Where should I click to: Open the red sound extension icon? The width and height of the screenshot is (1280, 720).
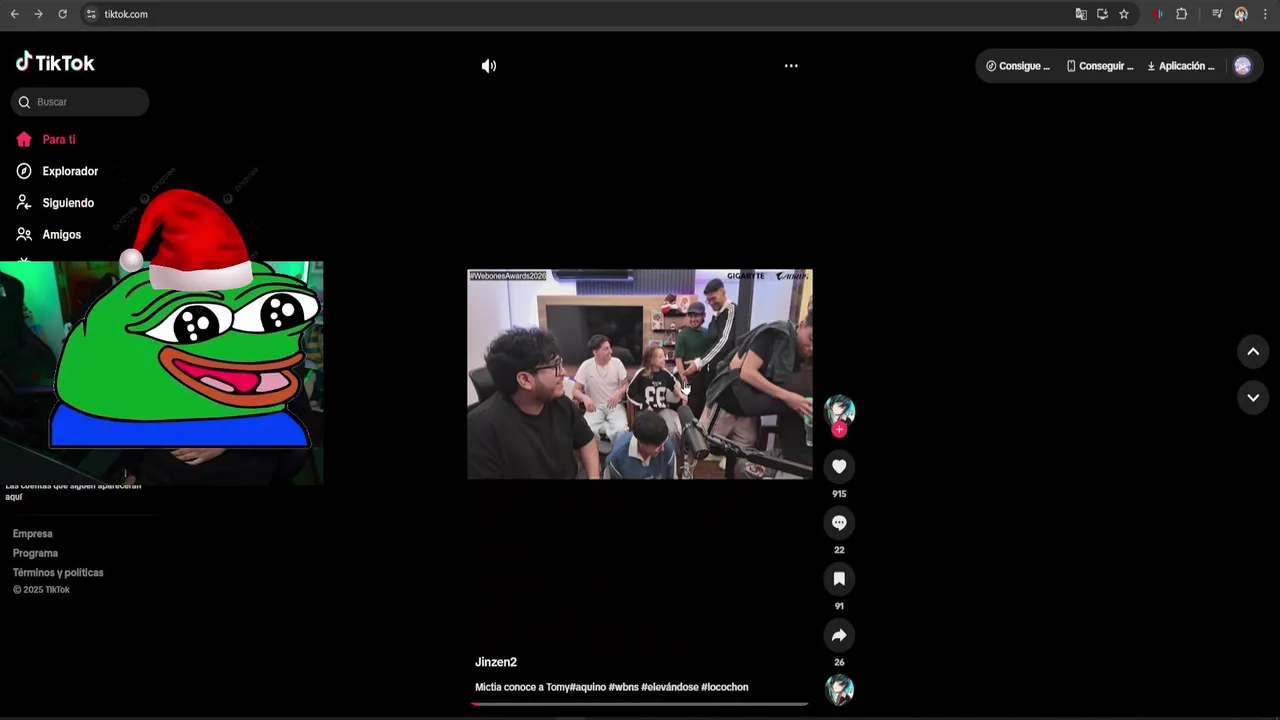click(x=1158, y=14)
